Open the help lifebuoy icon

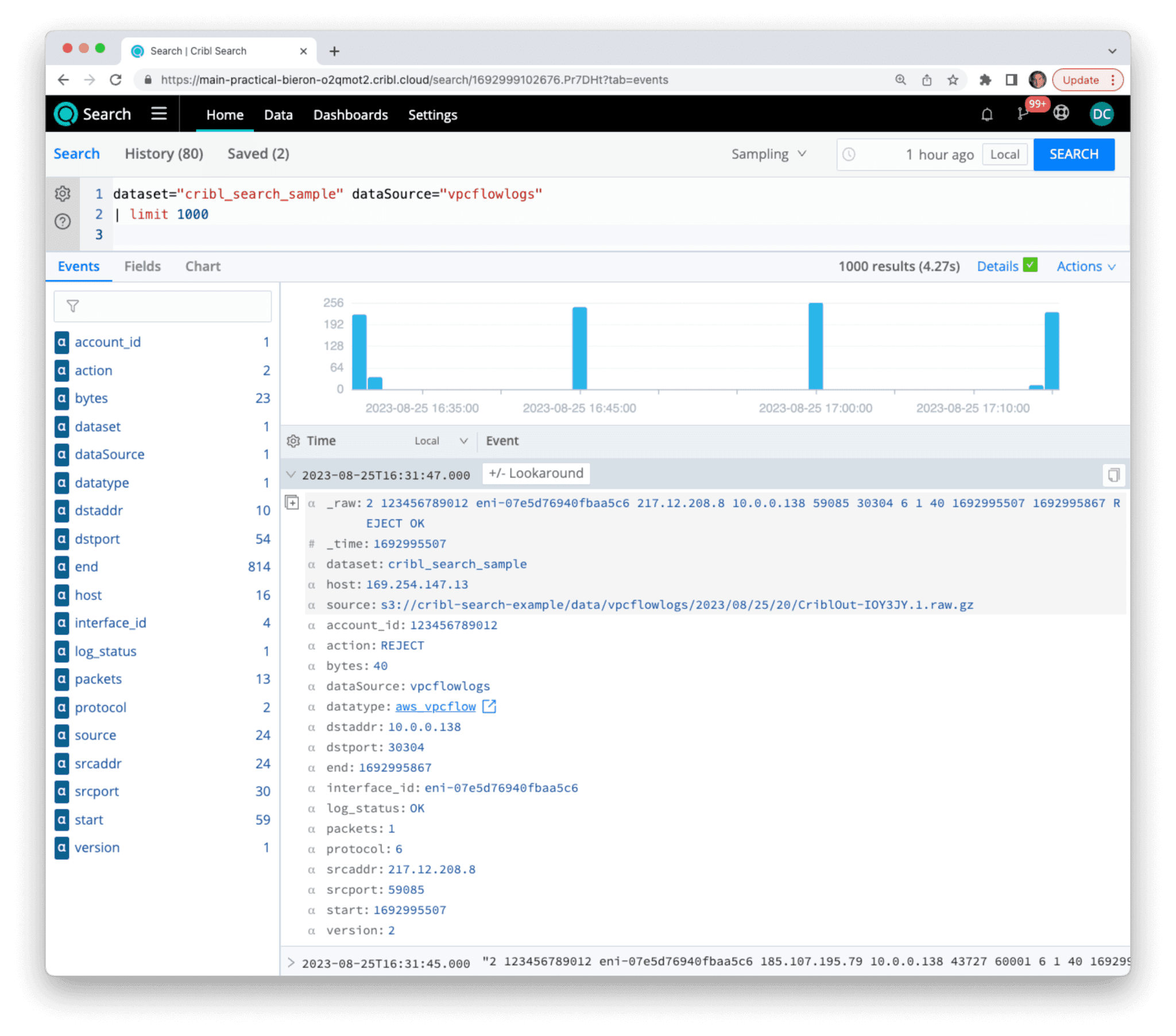[x=1061, y=113]
